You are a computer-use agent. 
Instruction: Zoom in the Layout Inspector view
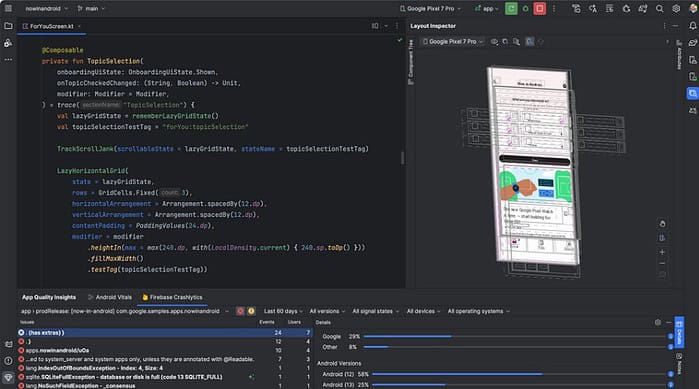coord(662,252)
